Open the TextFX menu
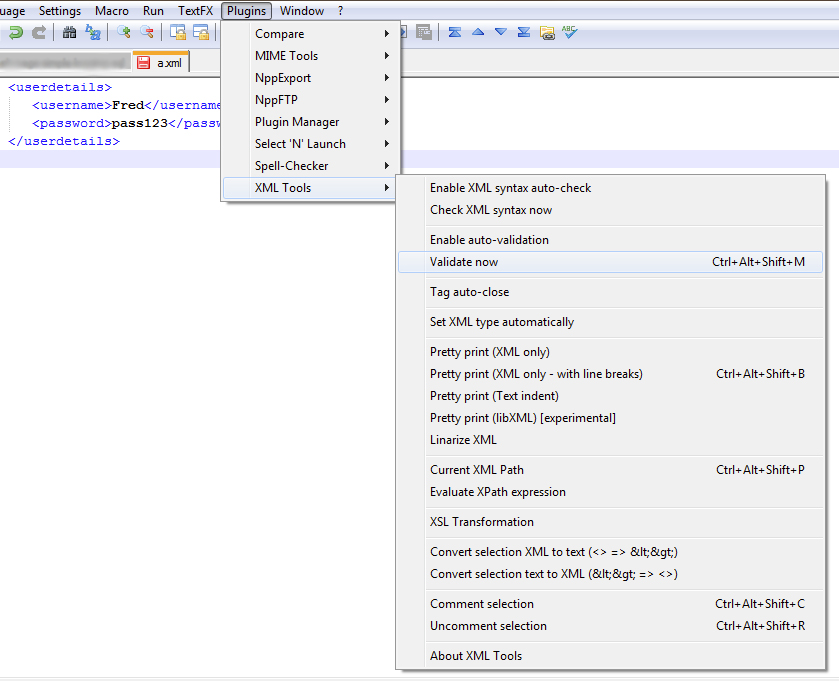Viewport: 839px width, 681px height. pyautogui.click(x=195, y=11)
